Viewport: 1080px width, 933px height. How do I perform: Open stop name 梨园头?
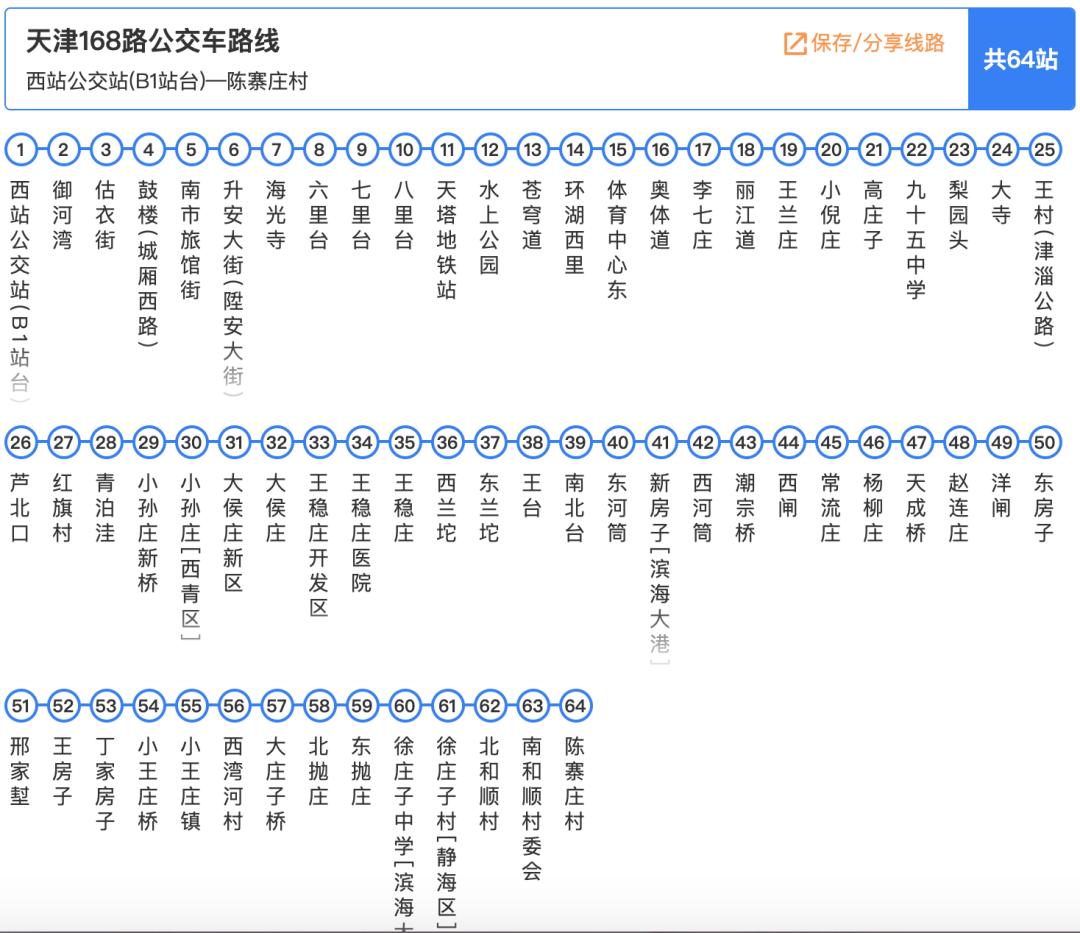959,215
